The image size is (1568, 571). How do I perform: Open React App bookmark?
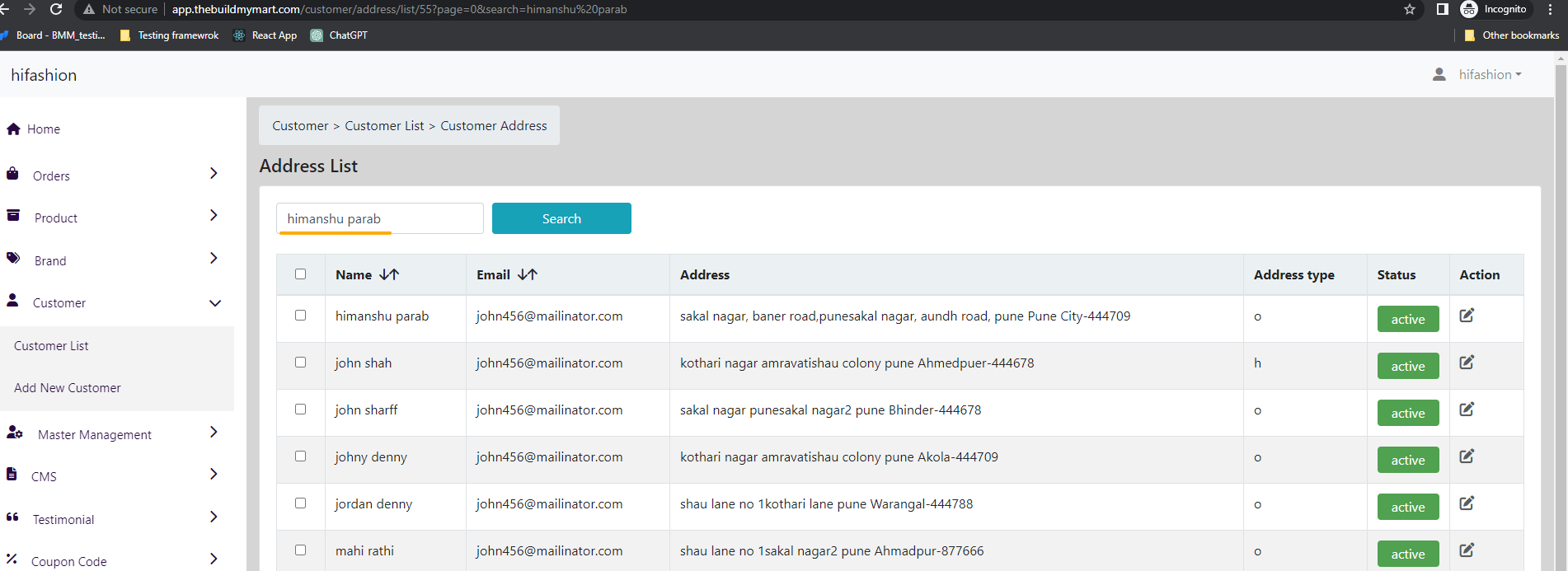[x=265, y=35]
